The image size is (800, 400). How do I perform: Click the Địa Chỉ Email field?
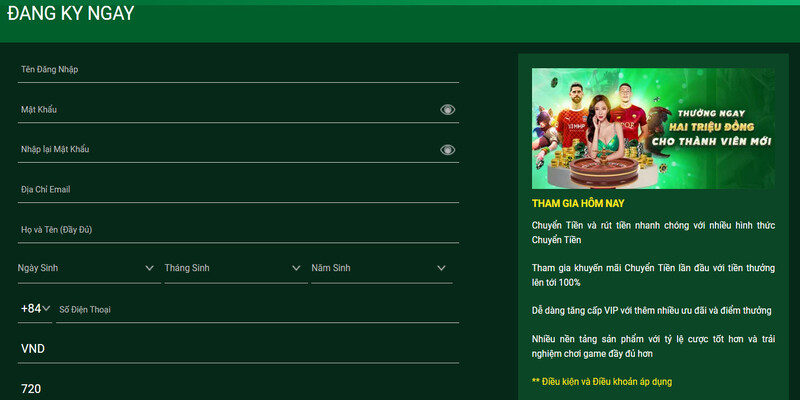pos(238,189)
